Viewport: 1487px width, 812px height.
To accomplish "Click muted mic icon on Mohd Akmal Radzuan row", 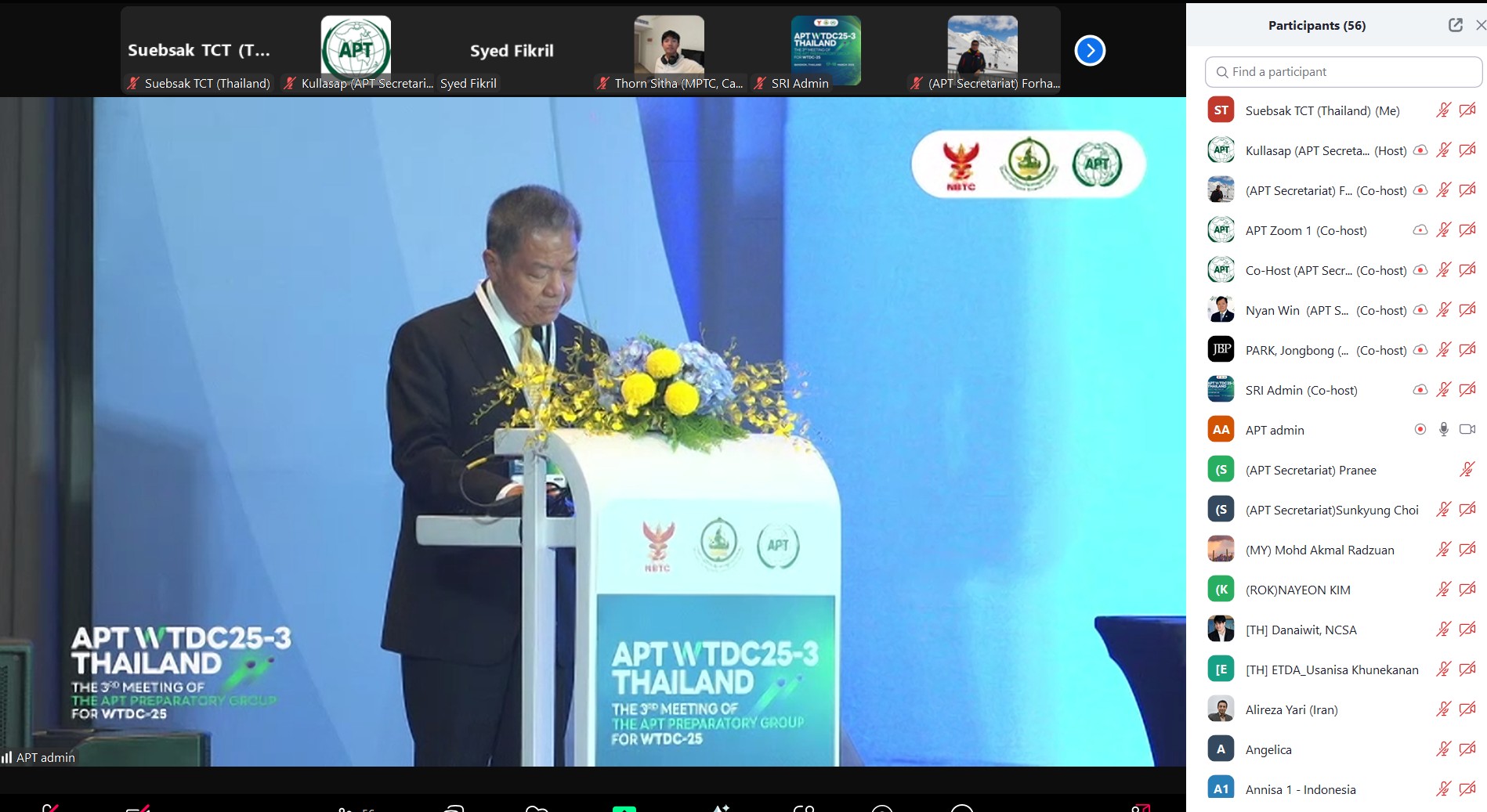I will click(x=1443, y=550).
